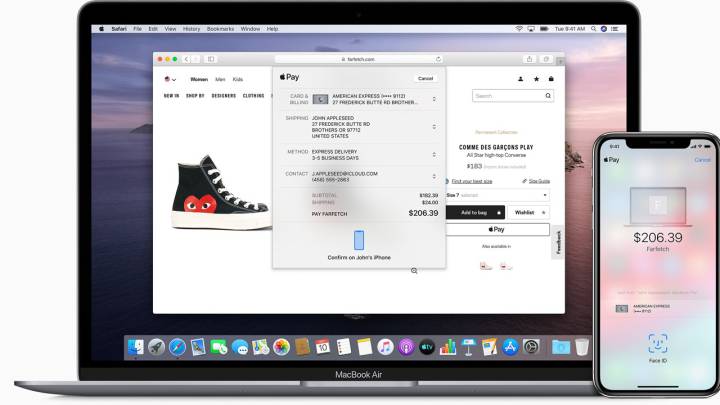Open the country flag dropdown
Viewport: 720px width, 405px height.
click(x=170, y=79)
